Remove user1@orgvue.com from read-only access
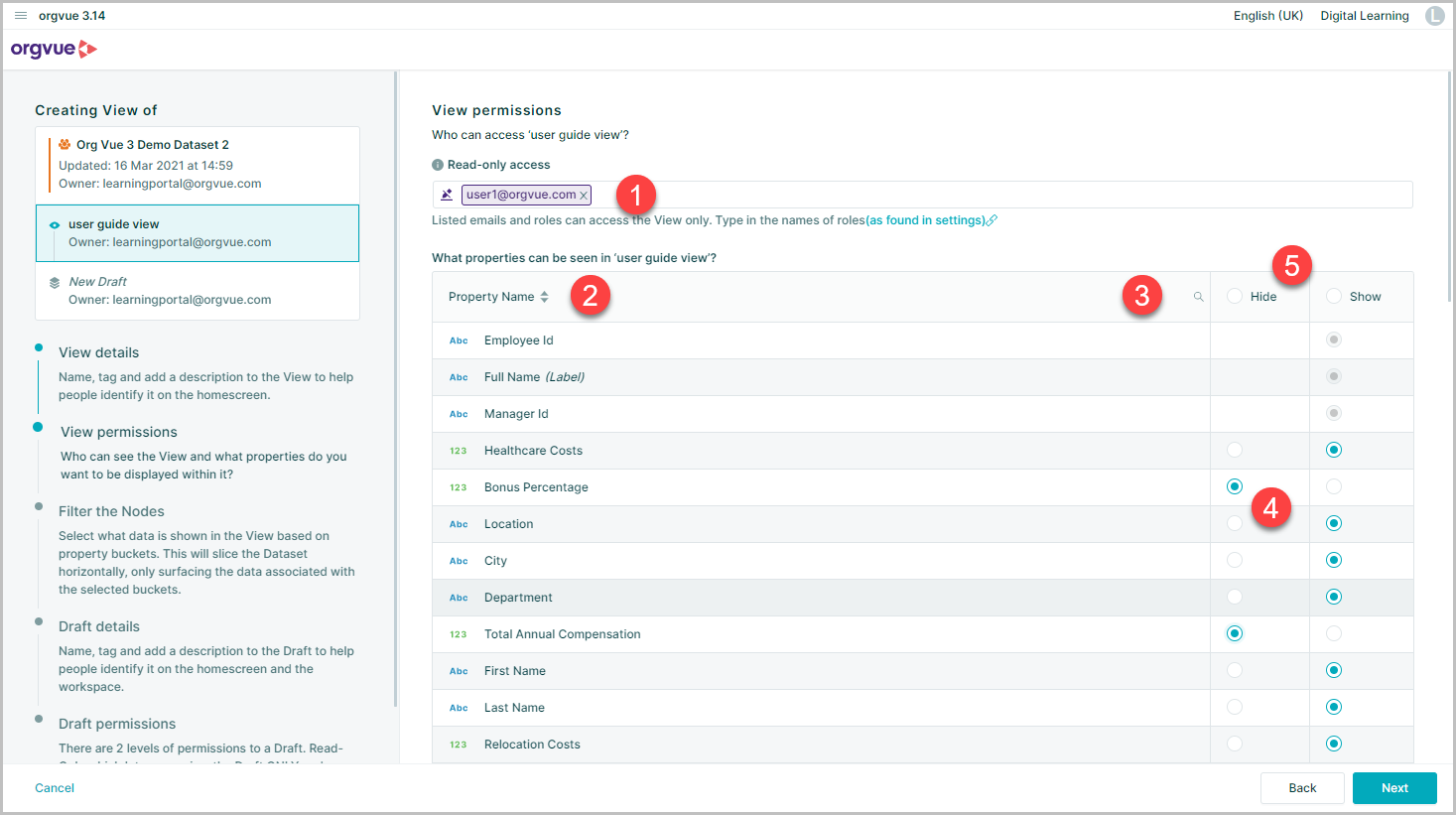The height and width of the screenshot is (815, 1456). pyautogui.click(x=584, y=196)
